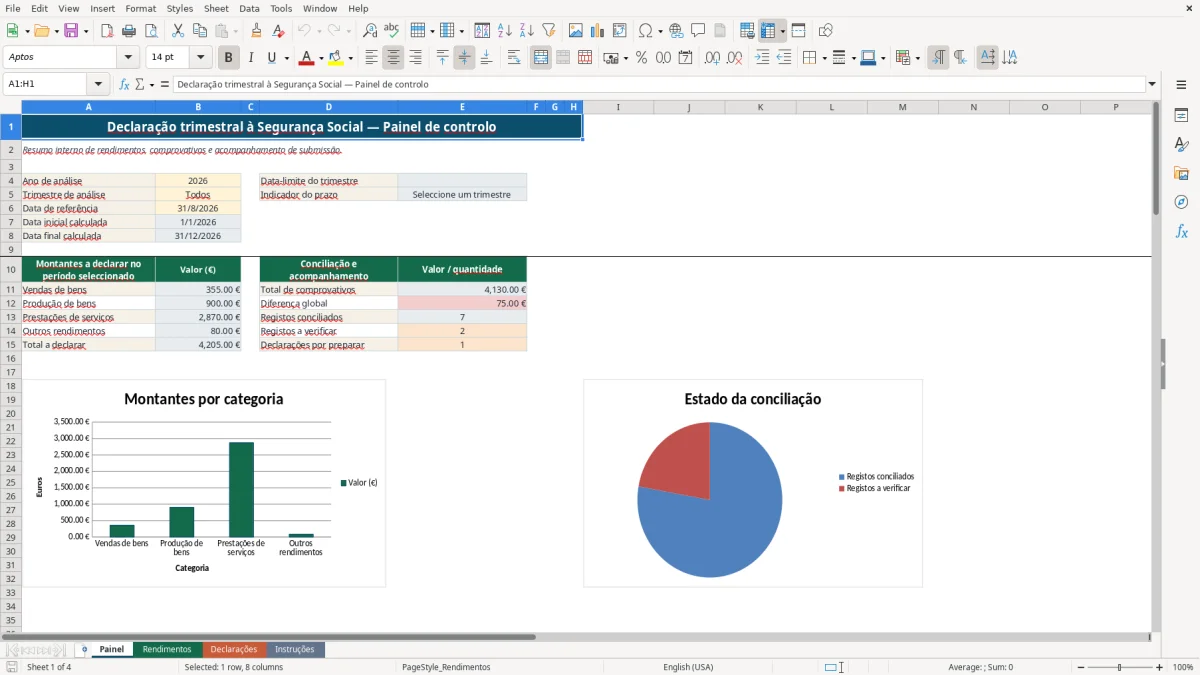Screen dimensions: 1200x675
Task: Toggle wrap text
Action: (514, 58)
